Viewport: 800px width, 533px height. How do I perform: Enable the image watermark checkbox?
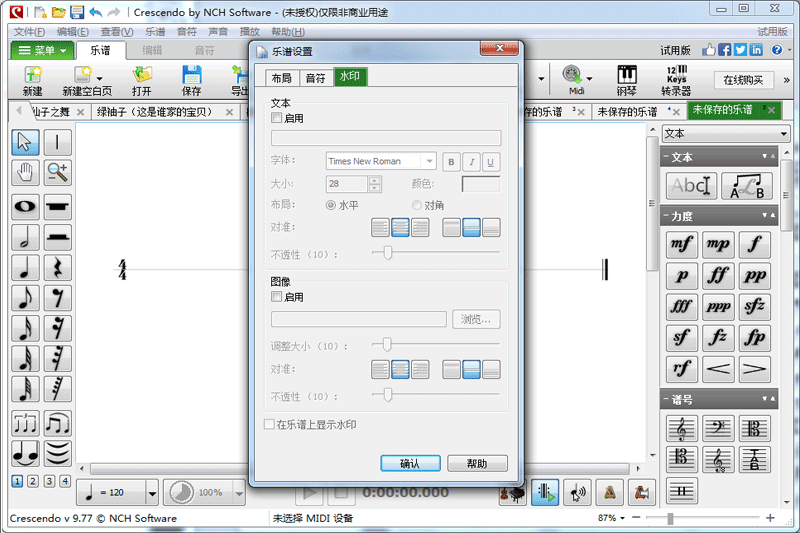[277, 297]
